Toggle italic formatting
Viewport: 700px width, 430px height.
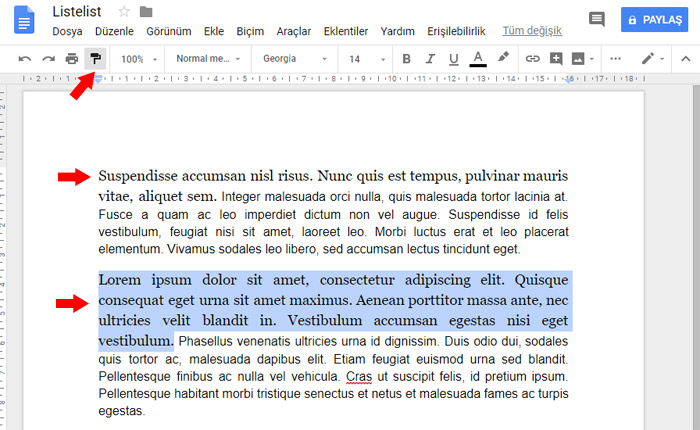click(x=430, y=59)
